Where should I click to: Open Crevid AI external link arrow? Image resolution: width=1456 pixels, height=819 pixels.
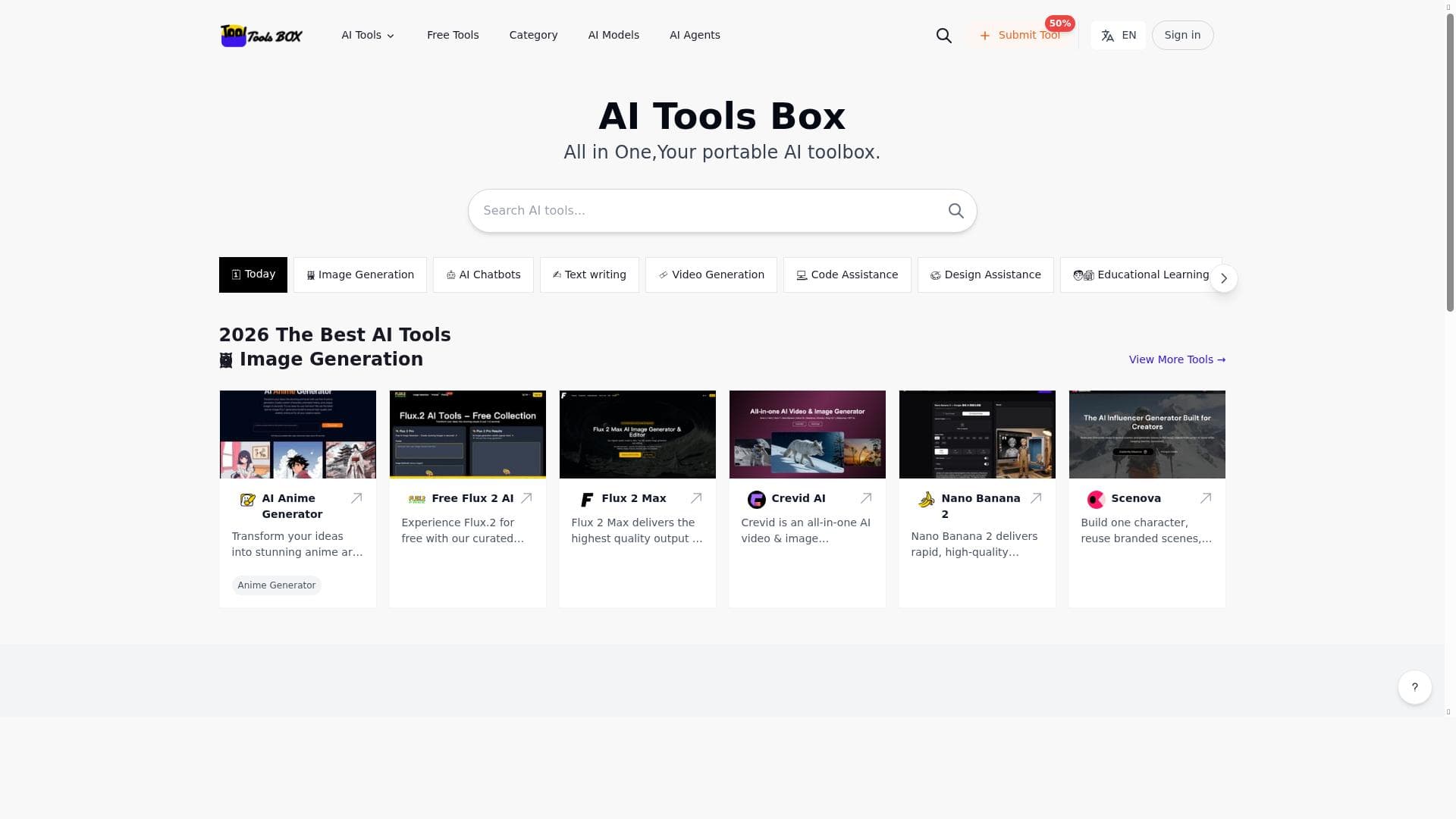(865, 498)
